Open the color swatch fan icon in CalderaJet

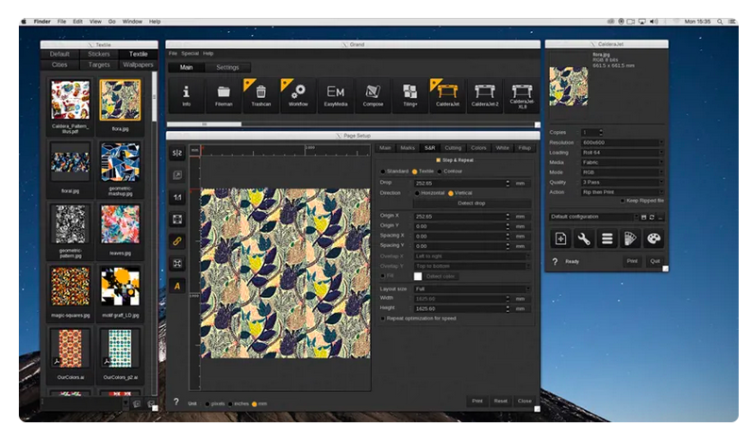point(630,238)
